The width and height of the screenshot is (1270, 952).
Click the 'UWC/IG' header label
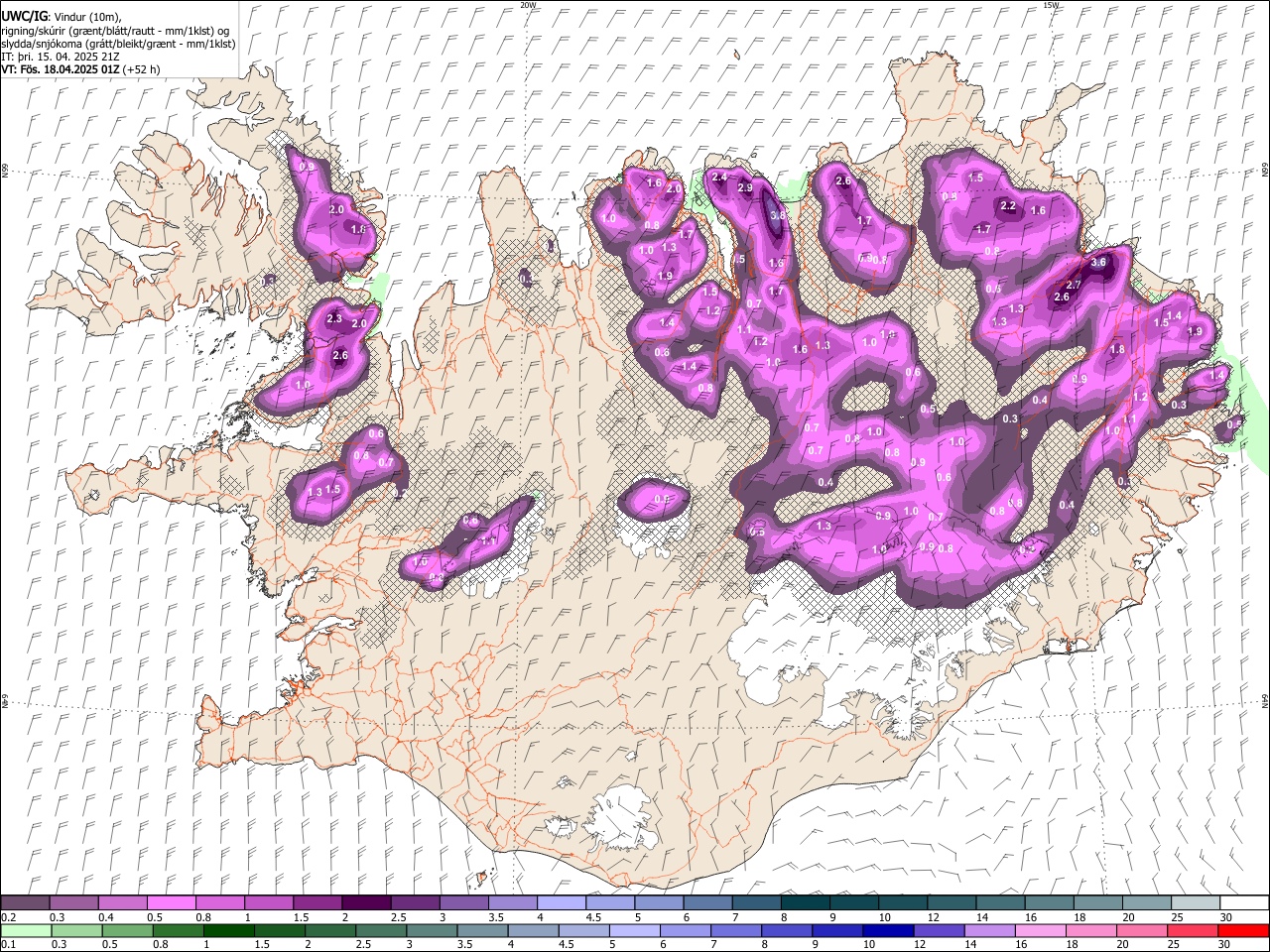coord(24,17)
